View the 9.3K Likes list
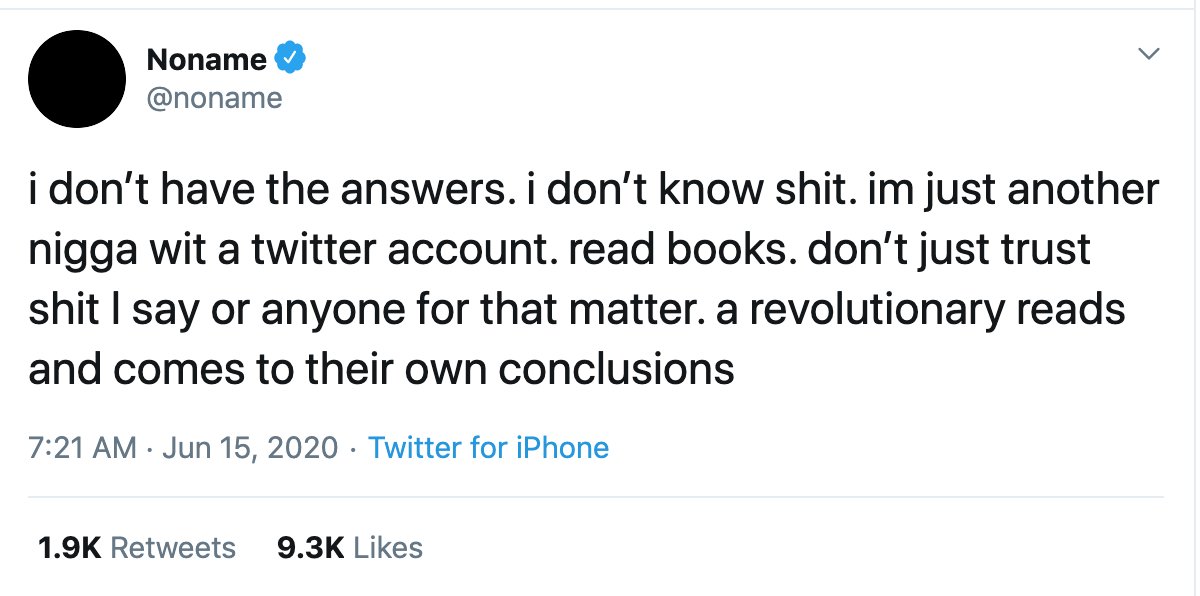The width and height of the screenshot is (1200, 596). (348, 547)
